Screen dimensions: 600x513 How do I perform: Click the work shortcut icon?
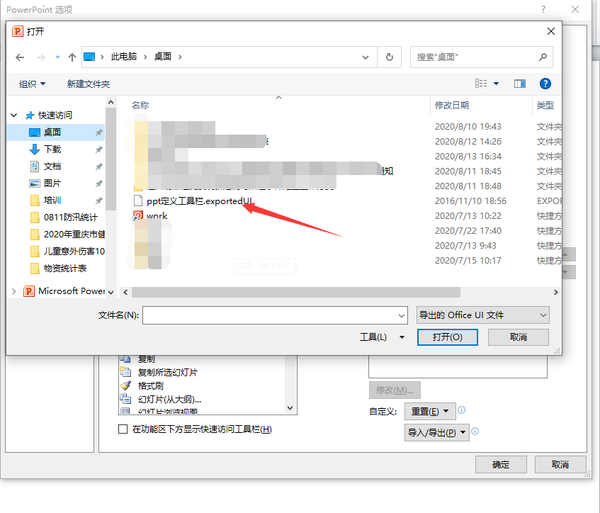click(138, 216)
